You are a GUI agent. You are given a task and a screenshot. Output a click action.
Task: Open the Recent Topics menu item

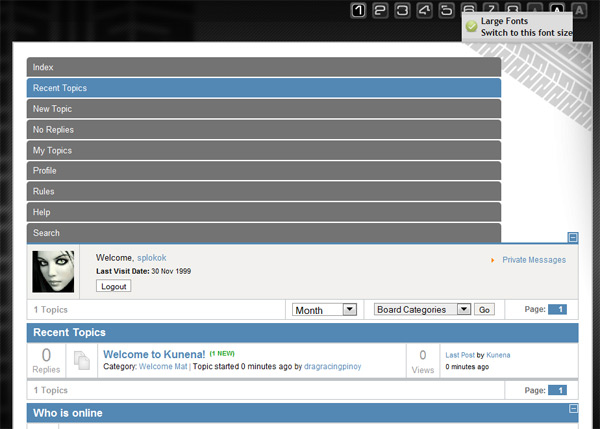point(263,88)
